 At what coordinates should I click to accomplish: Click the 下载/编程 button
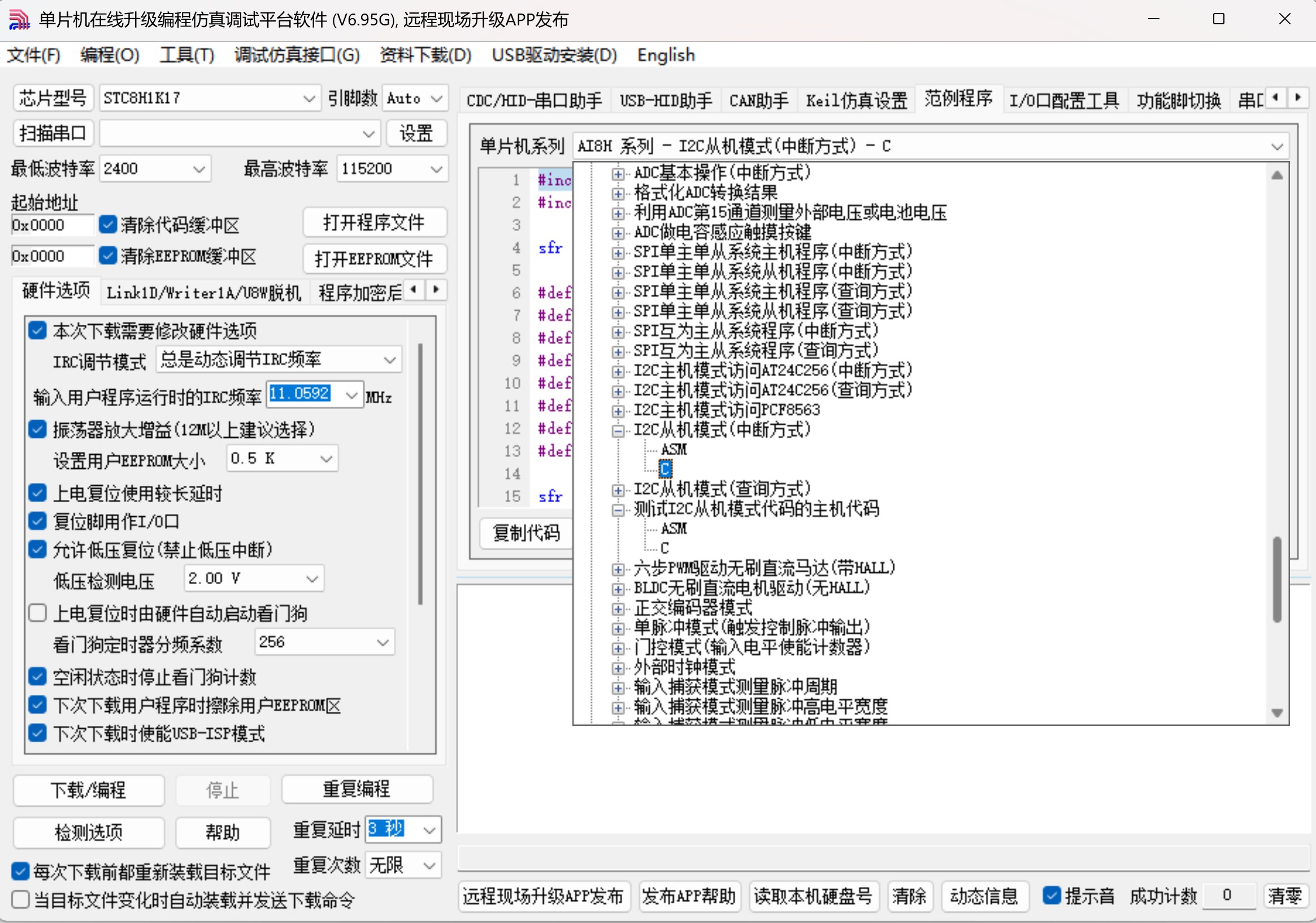88,790
